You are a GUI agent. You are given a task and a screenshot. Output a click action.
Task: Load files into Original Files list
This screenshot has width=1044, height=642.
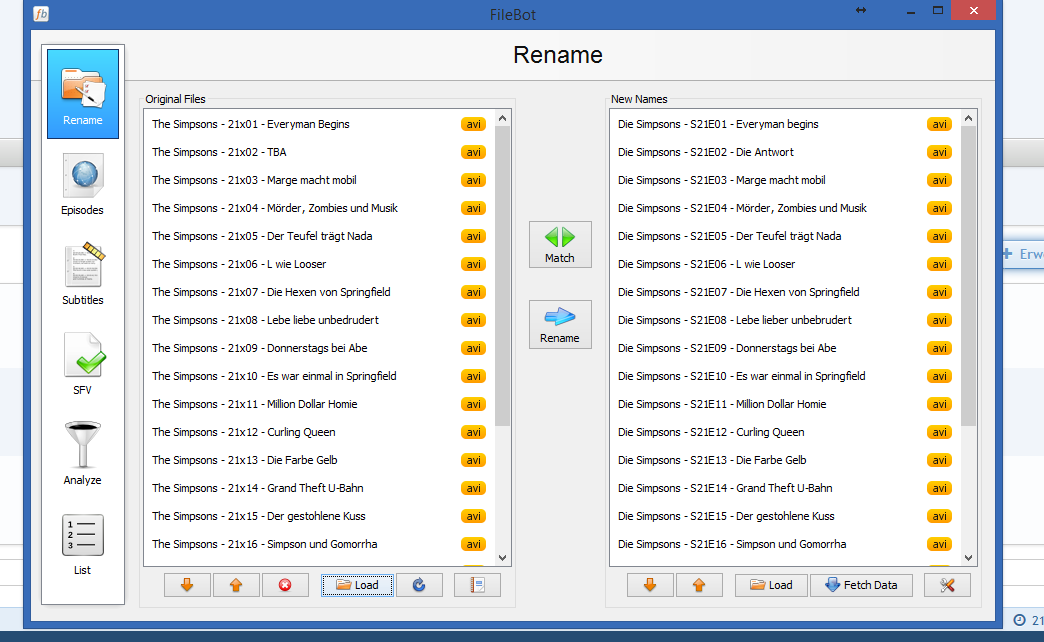point(358,585)
